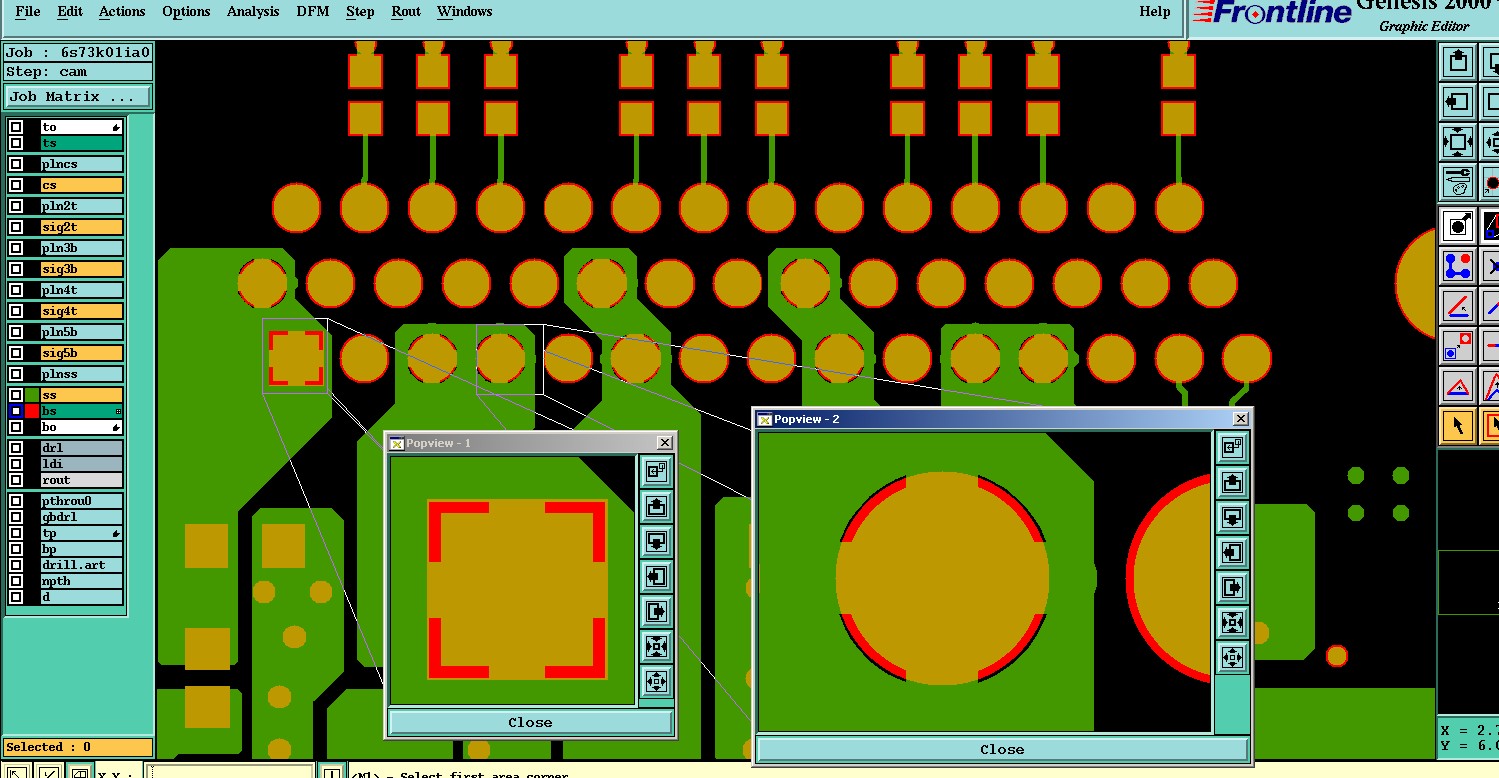Open the Actions menu
The width and height of the screenshot is (1499, 778).
tap(122, 12)
